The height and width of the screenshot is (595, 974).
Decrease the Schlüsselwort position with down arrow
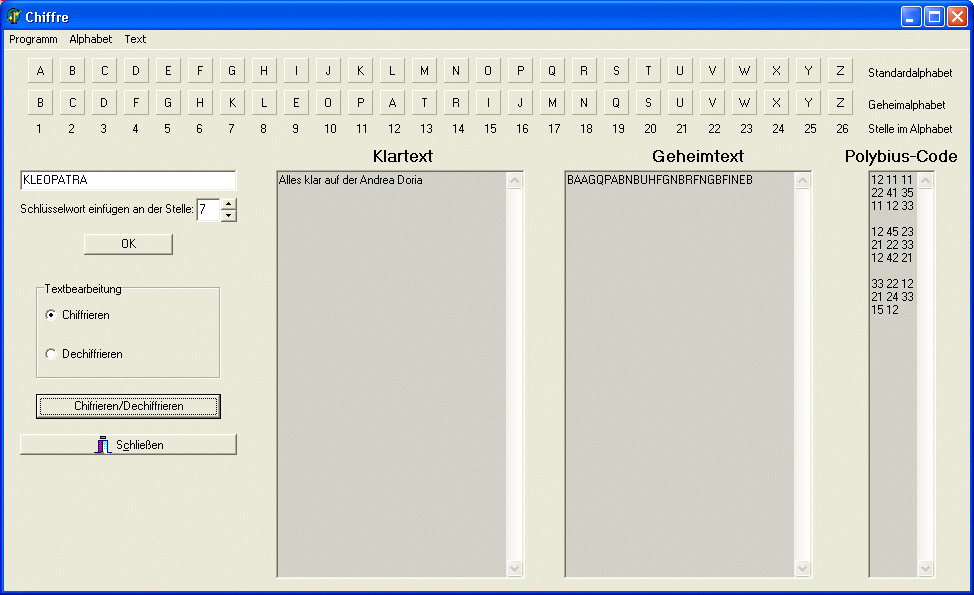[229, 216]
